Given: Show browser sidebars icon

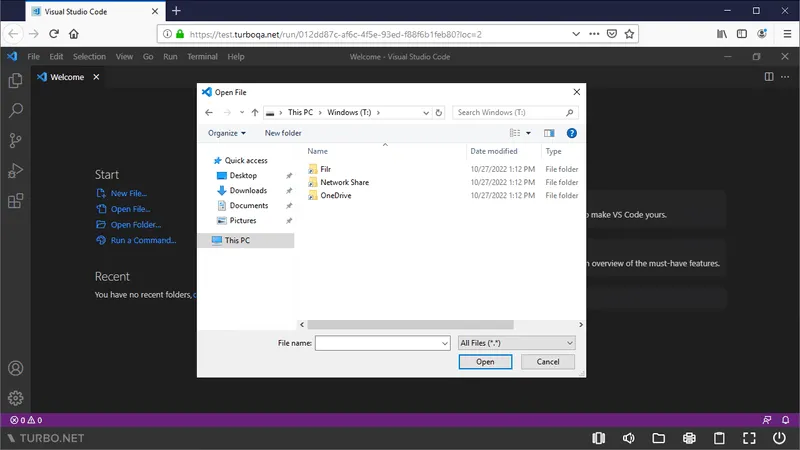Looking at the screenshot, I should (x=742, y=34).
